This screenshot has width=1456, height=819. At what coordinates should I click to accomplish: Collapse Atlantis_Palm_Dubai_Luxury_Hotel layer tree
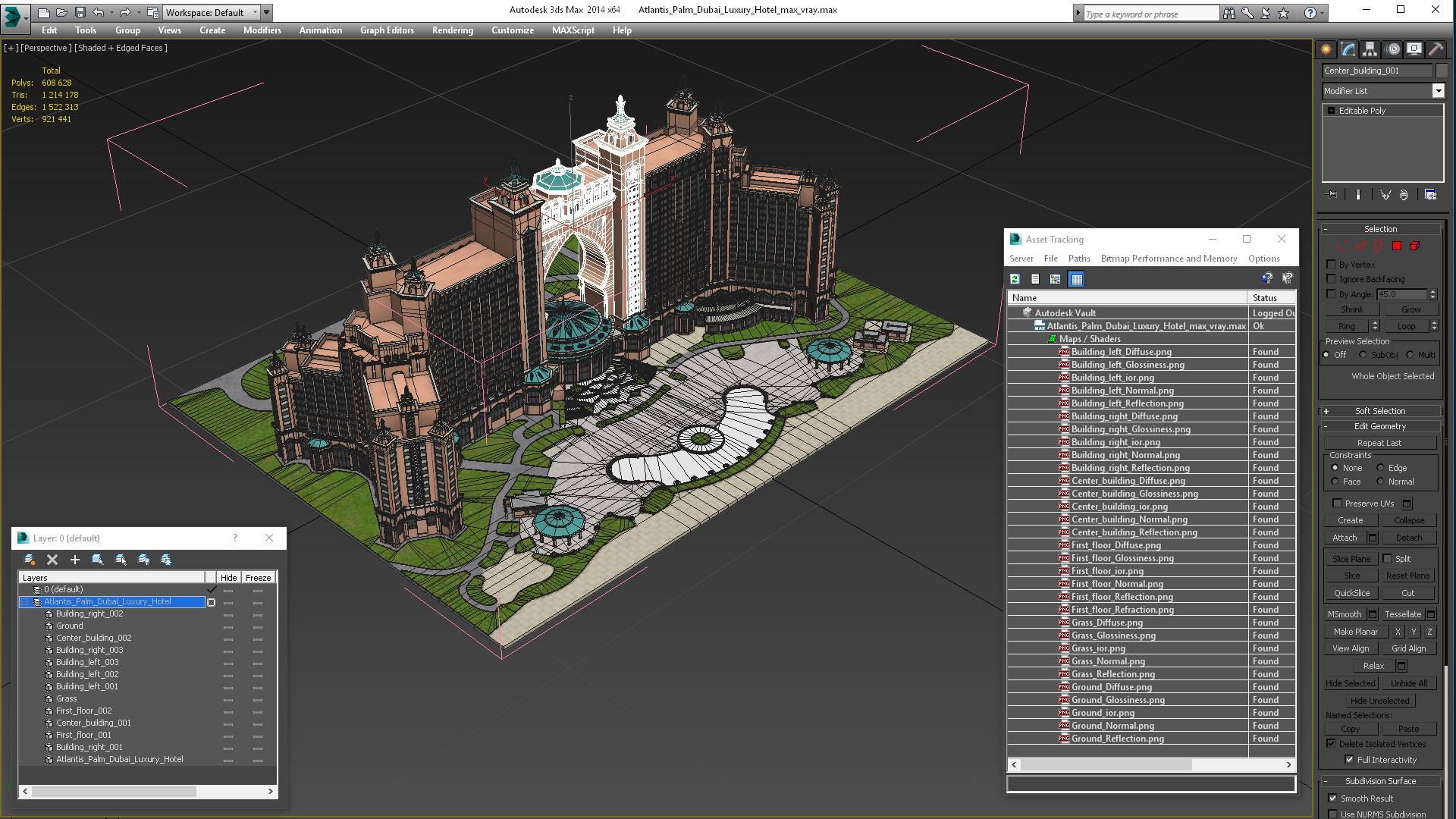coord(24,602)
